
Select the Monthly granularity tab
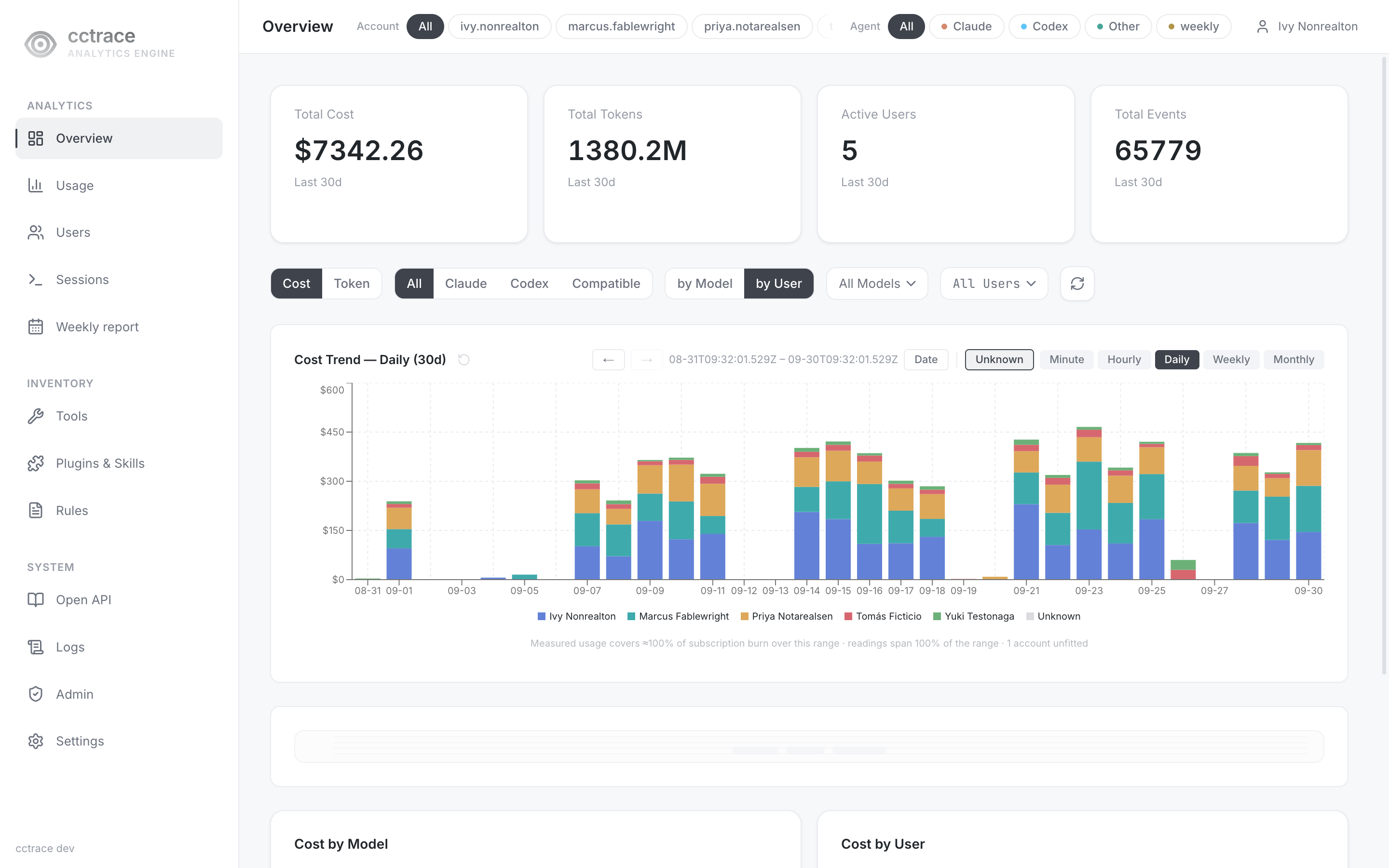pos(1294,360)
